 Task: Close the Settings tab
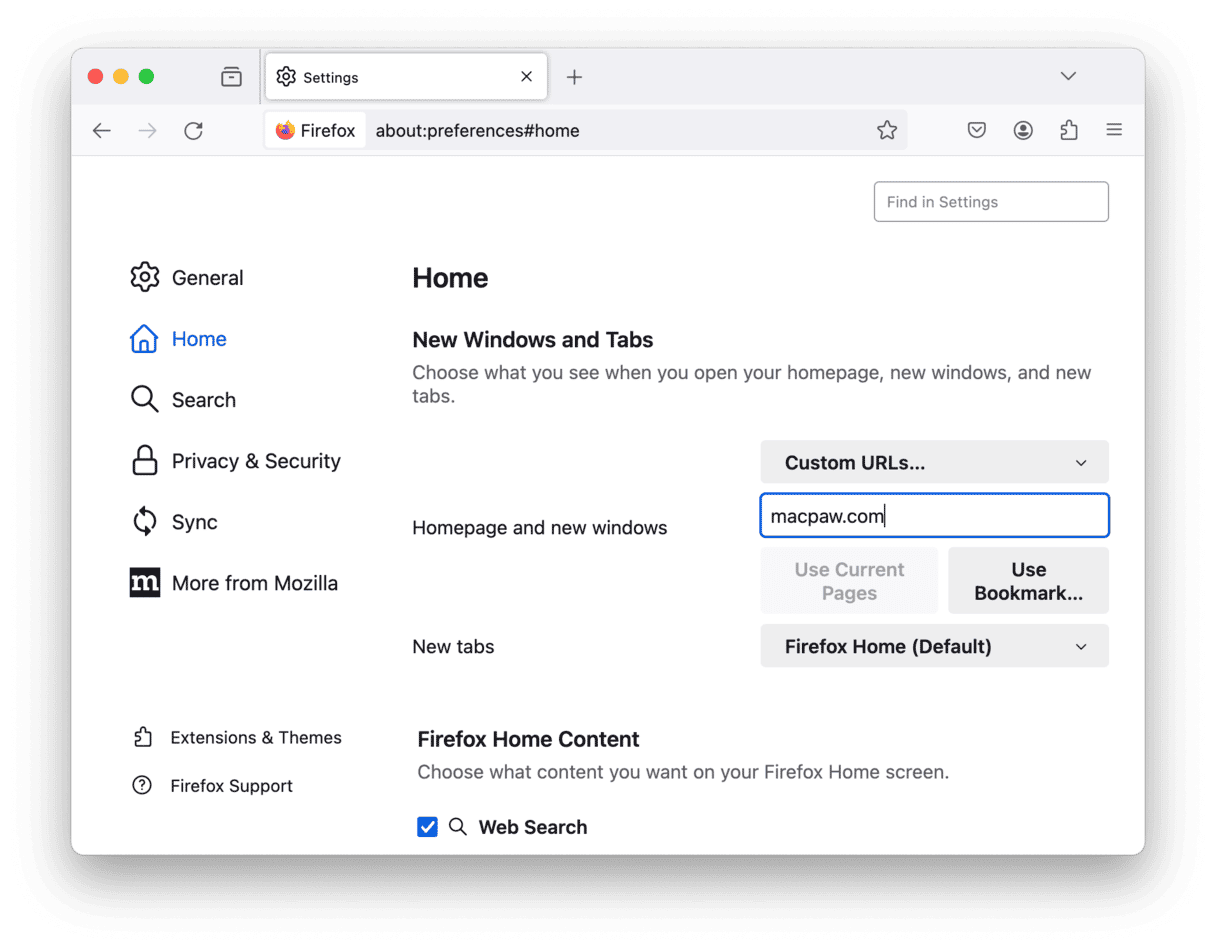point(527,77)
